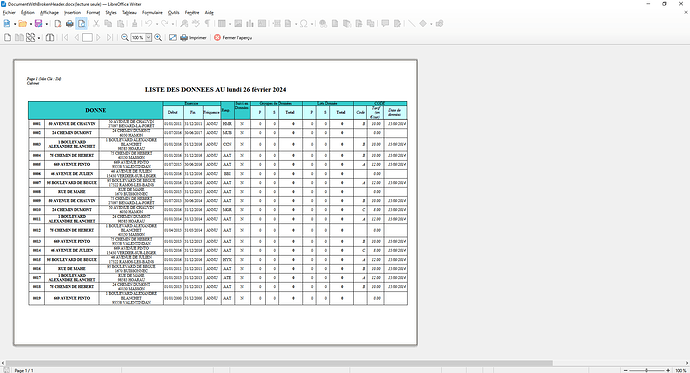Click the Insert Chart icon
Image resolution: width=690 pixels, height=373 pixels.
pos(250,24)
